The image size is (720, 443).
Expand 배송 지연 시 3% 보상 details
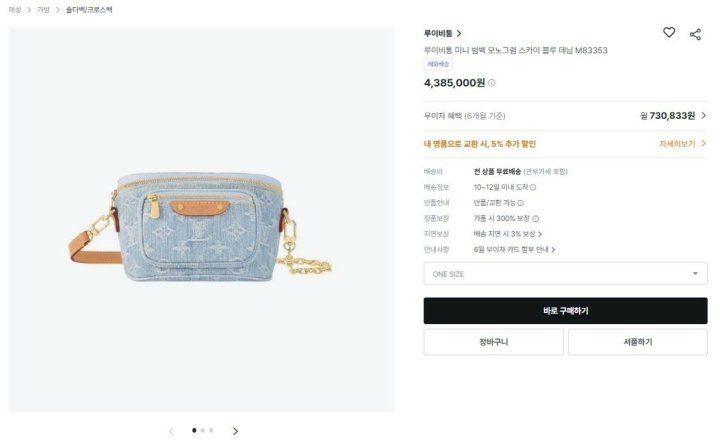click(x=508, y=234)
